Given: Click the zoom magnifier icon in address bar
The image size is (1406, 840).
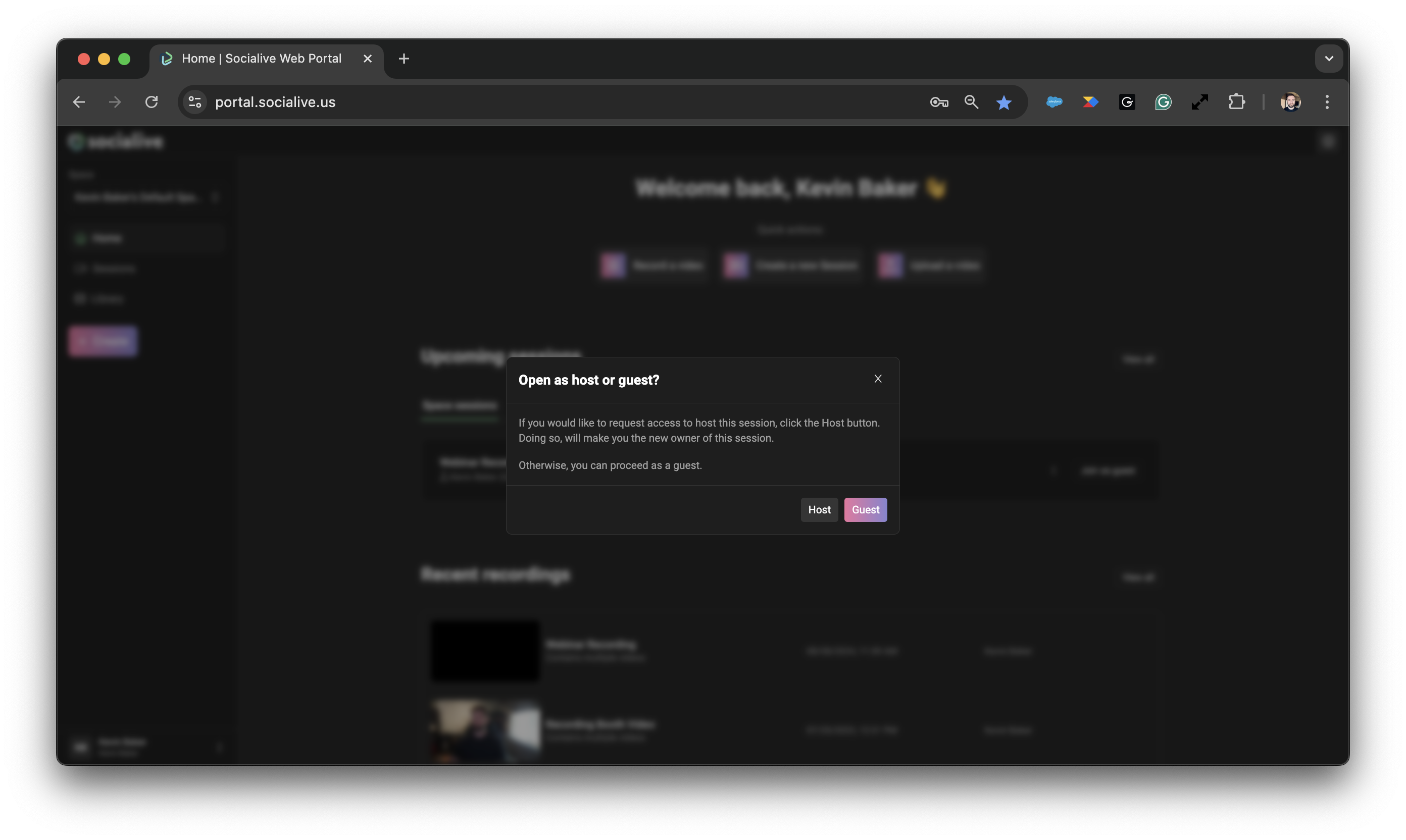Looking at the screenshot, I should (972, 102).
